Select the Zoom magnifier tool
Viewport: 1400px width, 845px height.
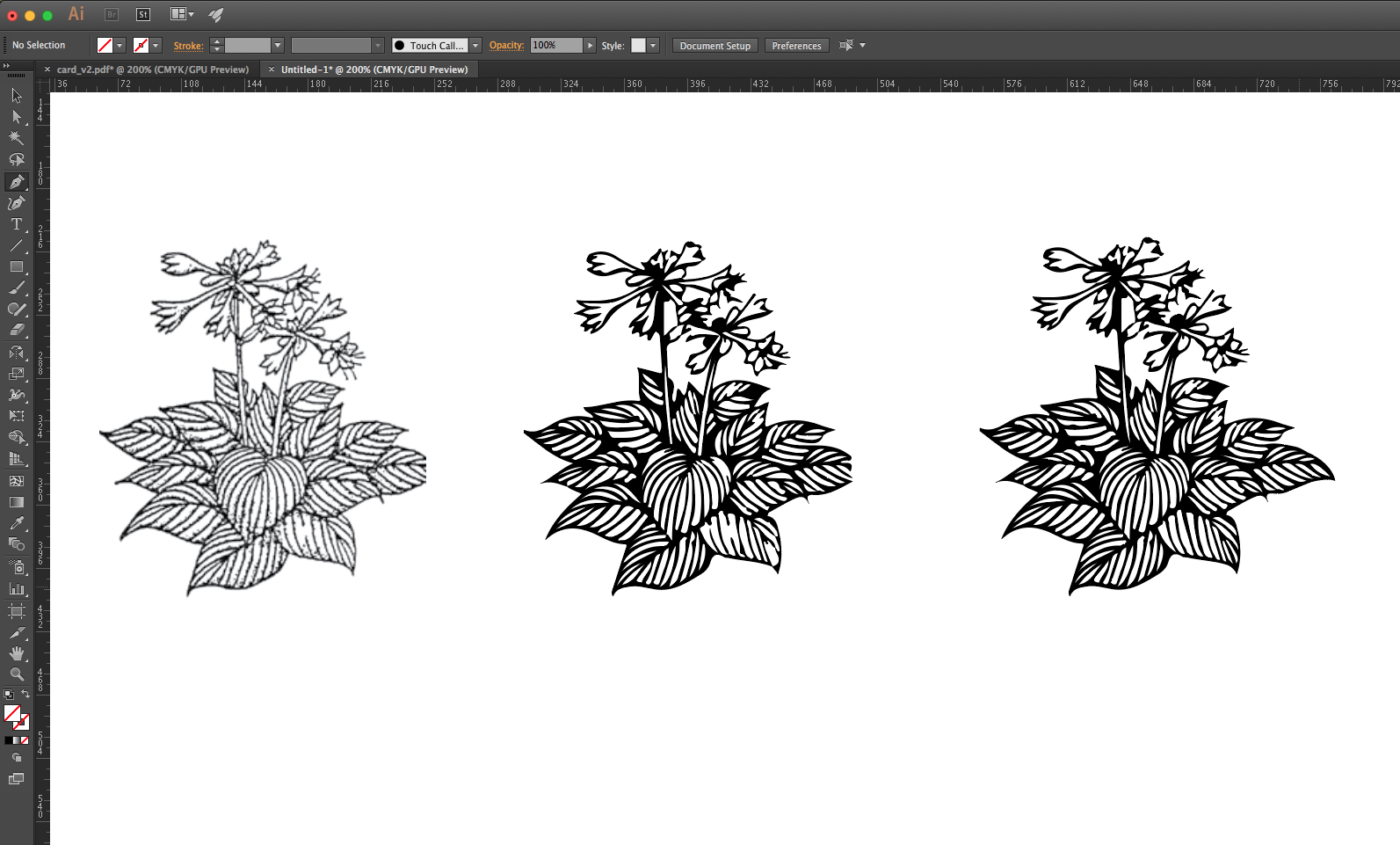(17, 674)
